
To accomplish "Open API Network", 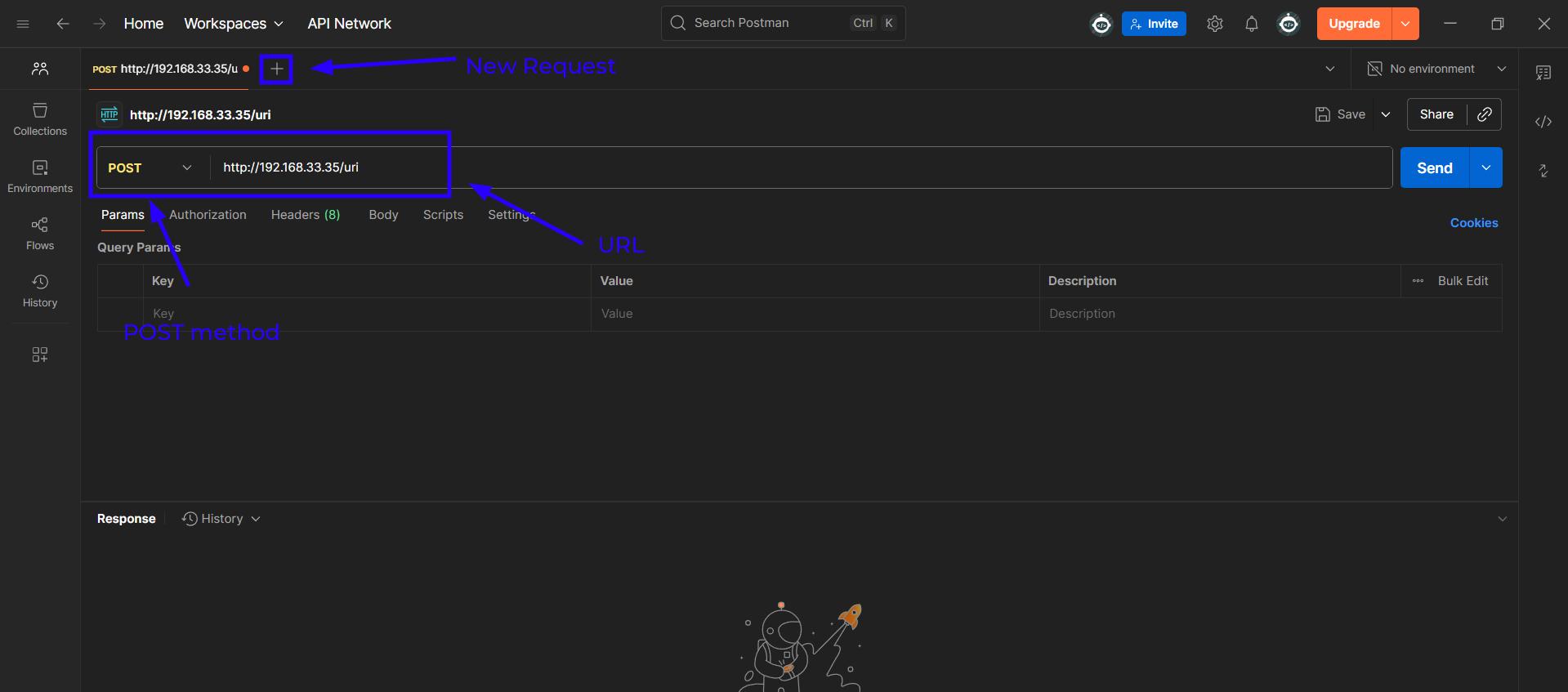I will click(x=349, y=24).
